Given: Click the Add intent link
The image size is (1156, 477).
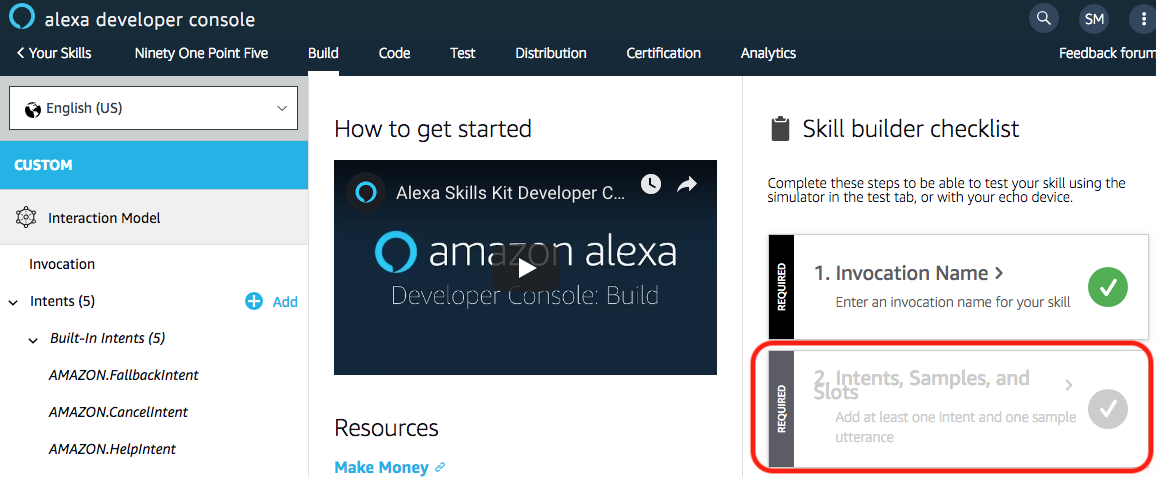Looking at the screenshot, I should coord(285,302).
